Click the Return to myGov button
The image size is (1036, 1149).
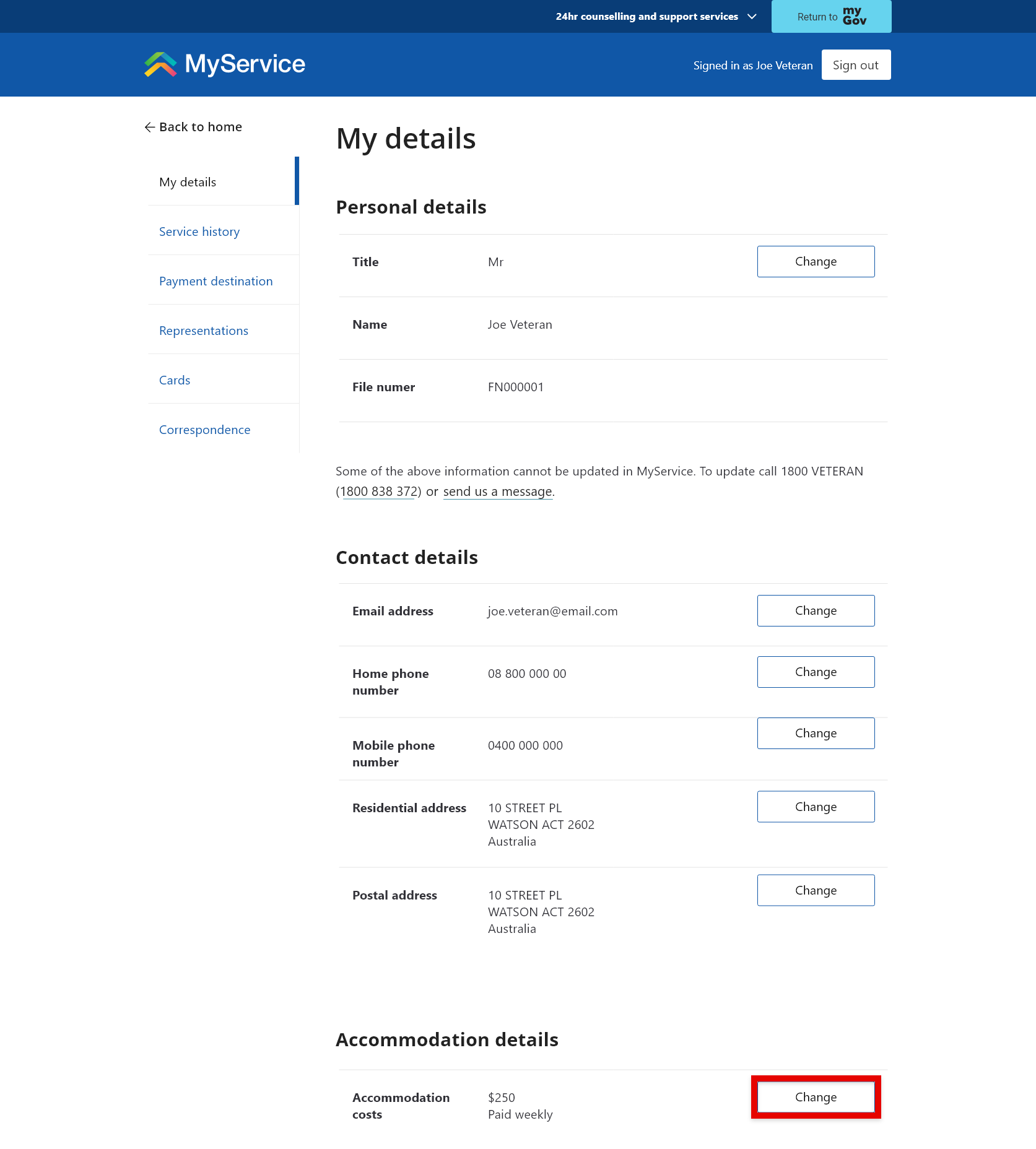[x=830, y=16]
